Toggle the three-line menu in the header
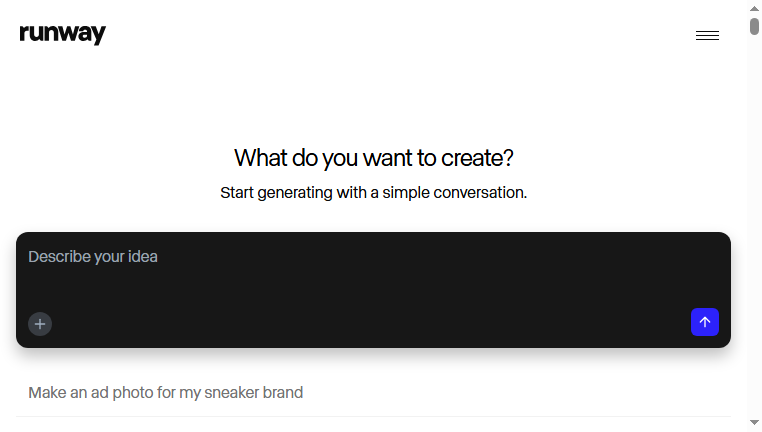762x432 pixels. 707,35
